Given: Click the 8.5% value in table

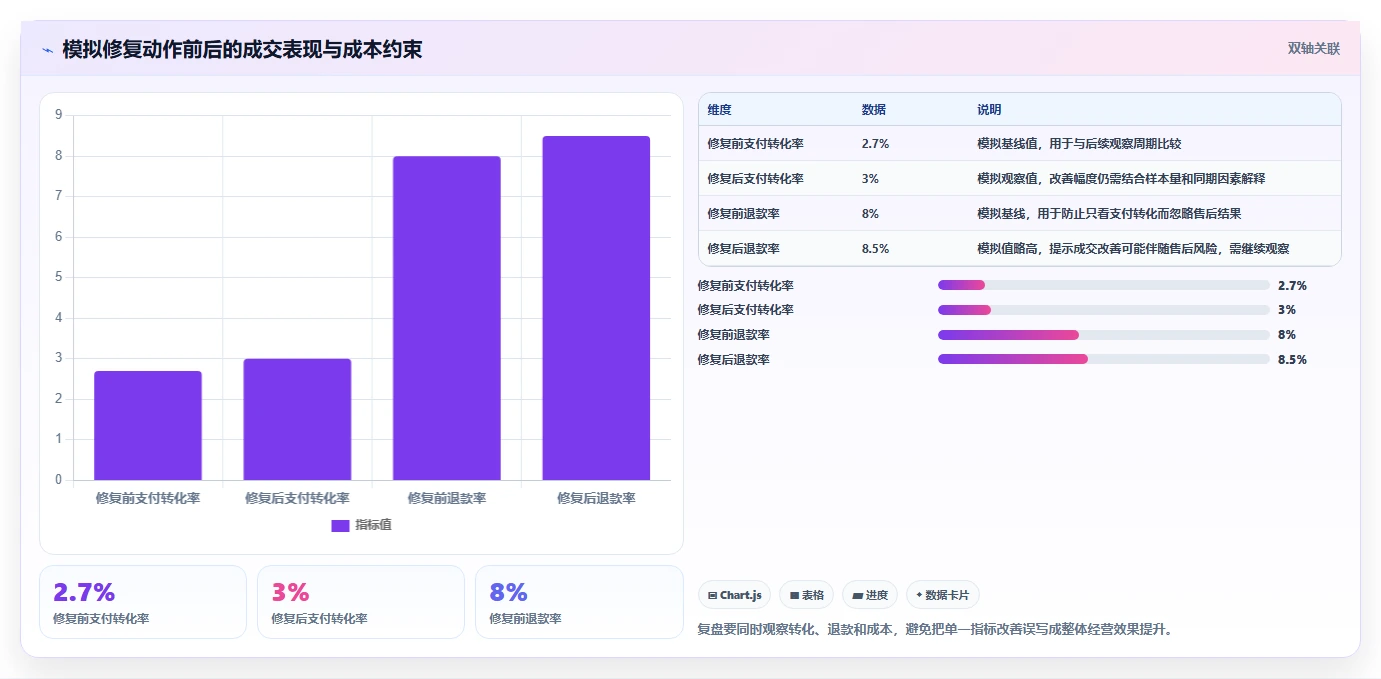Looking at the screenshot, I should [x=875, y=249].
